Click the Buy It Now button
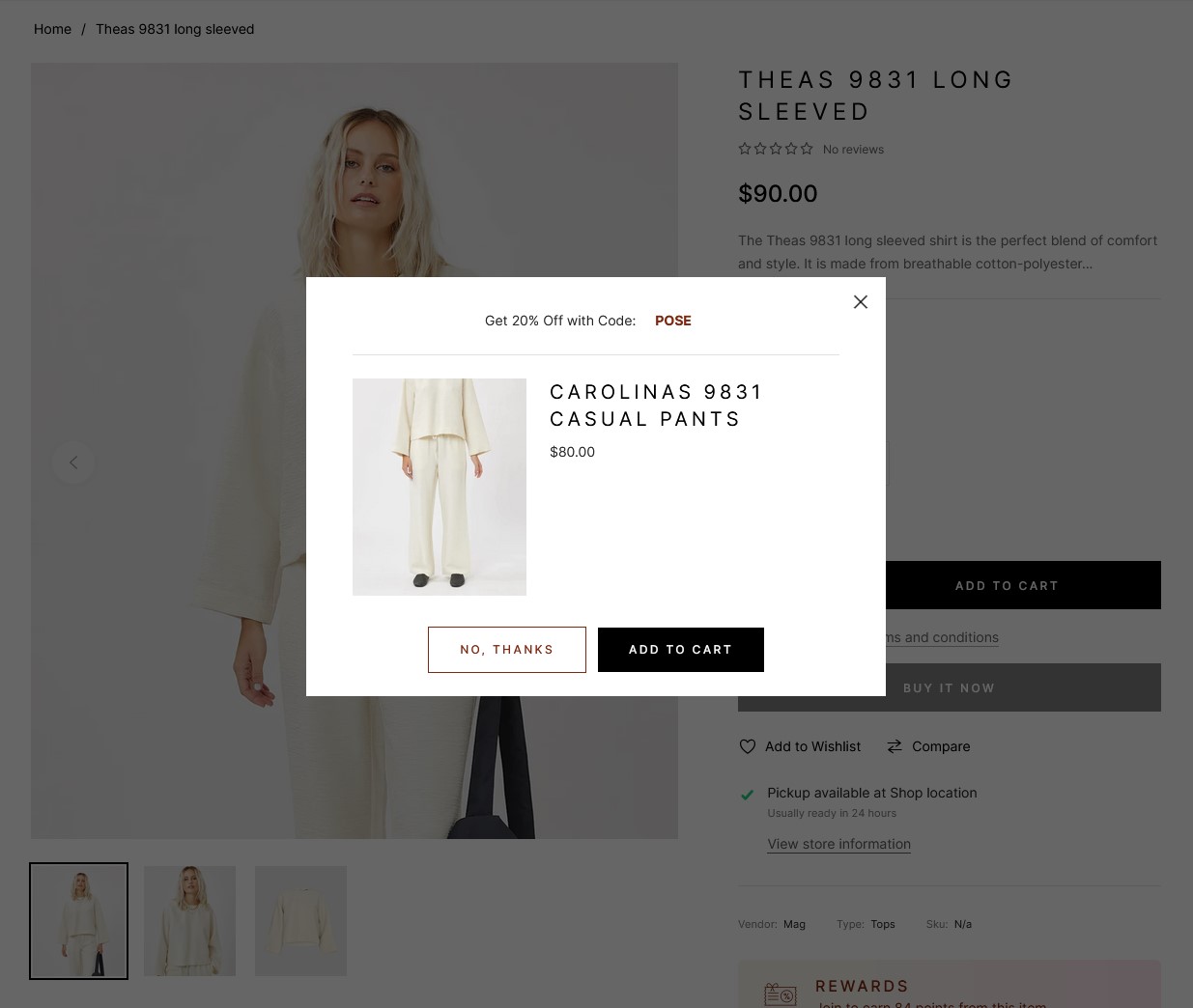Image resolution: width=1193 pixels, height=1008 pixels. coord(950,687)
